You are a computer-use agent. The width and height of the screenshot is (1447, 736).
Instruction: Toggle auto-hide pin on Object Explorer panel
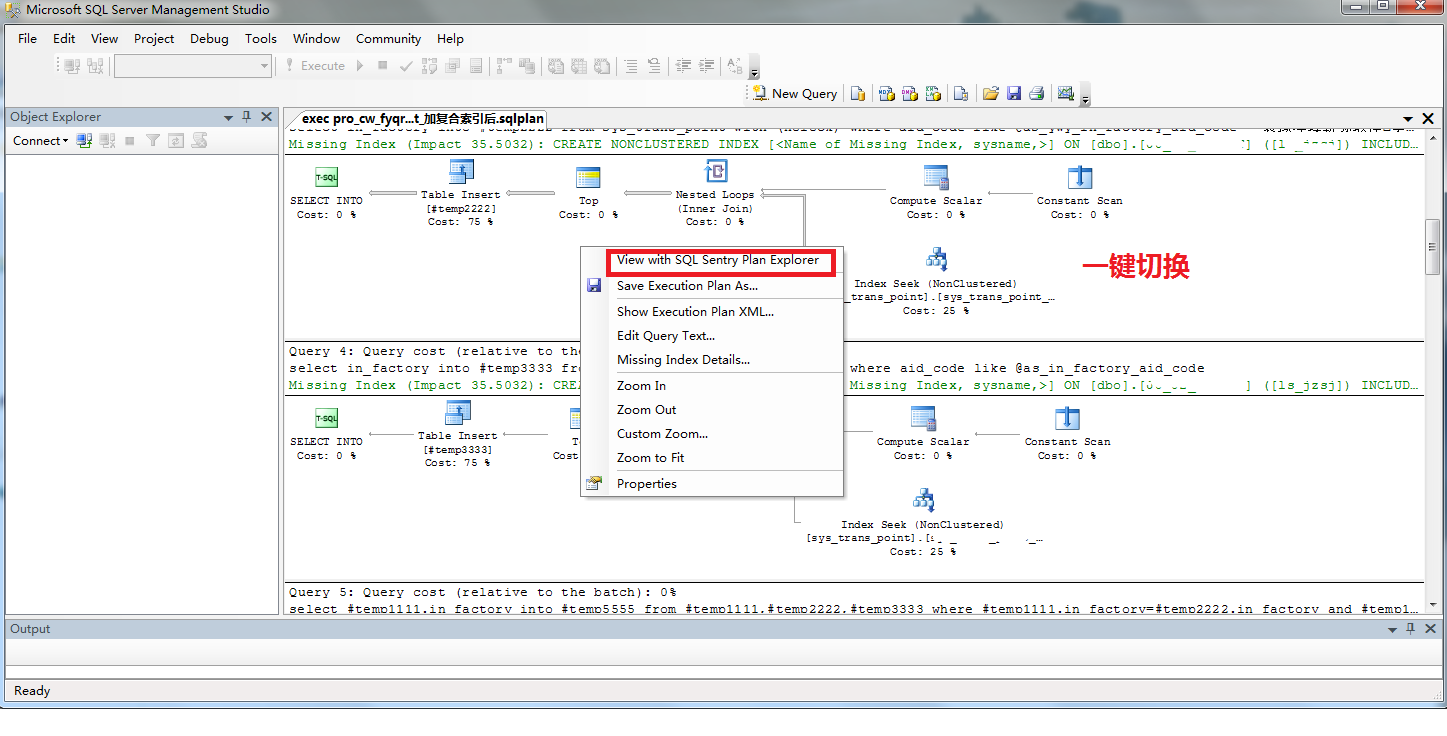(245, 116)
